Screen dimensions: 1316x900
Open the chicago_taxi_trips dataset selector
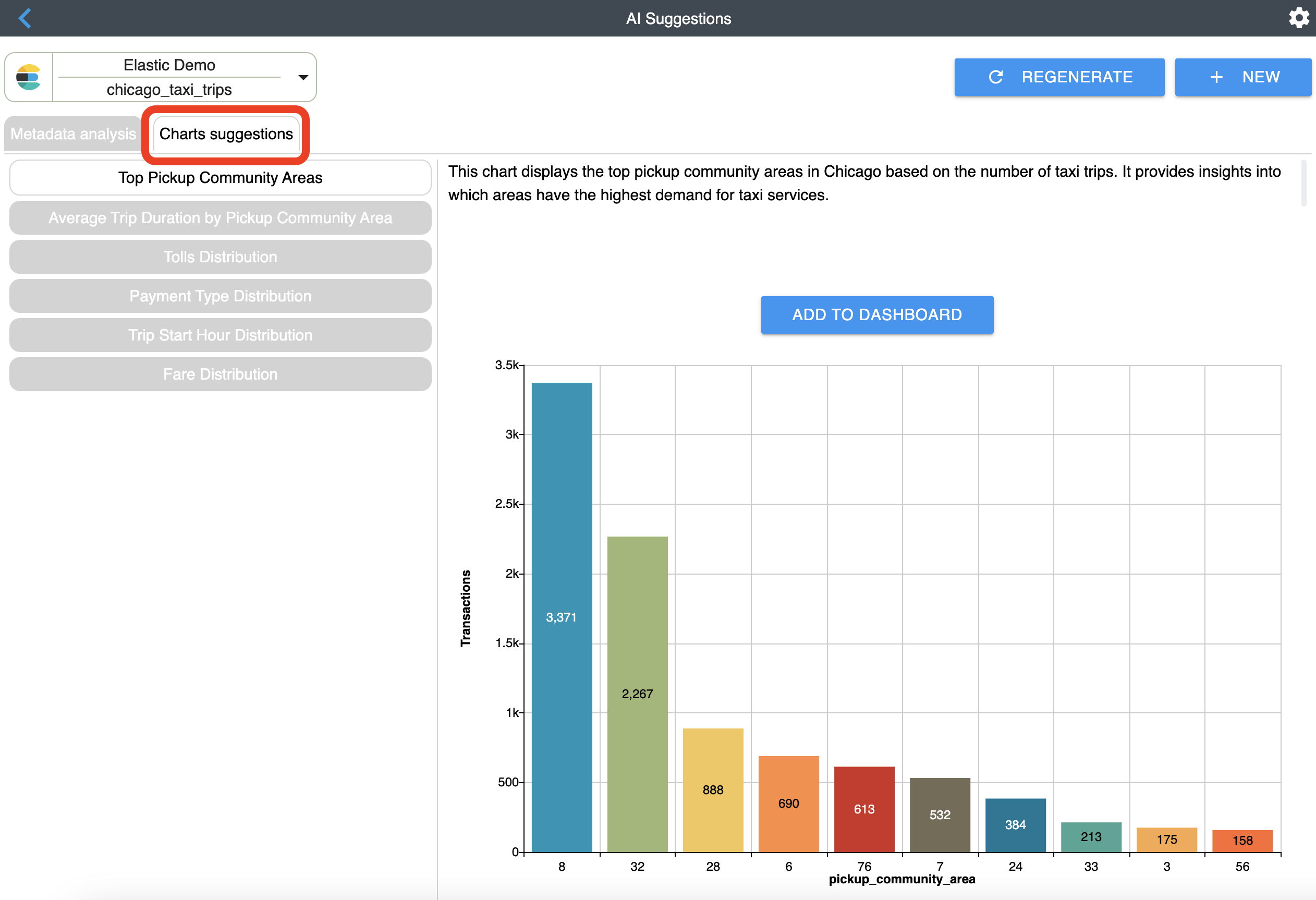tap(169, 90)
